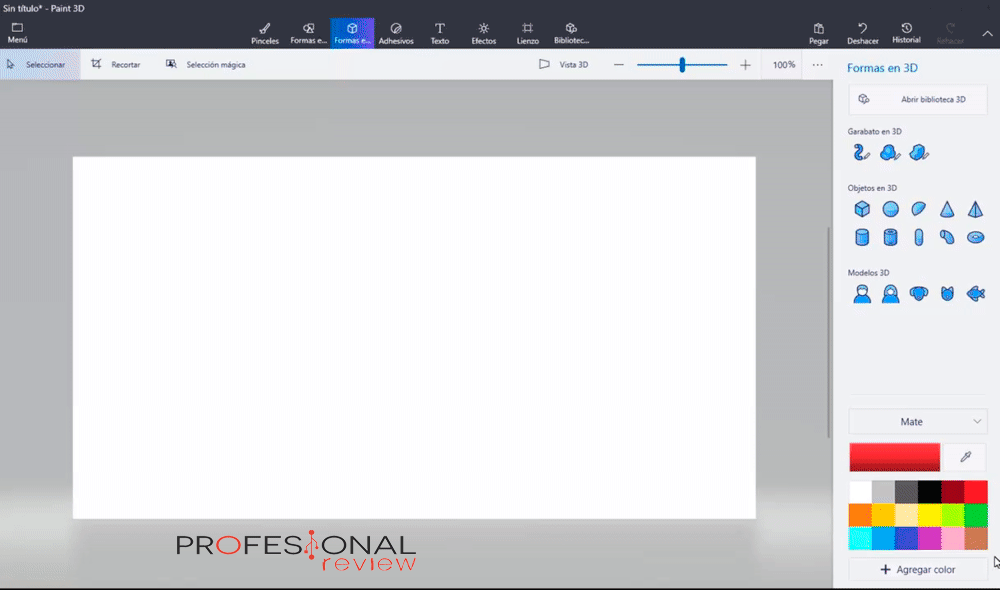This screenshot has width=1000, height=590.
Task: Open the Mate material dropdown
Action: 918,422
